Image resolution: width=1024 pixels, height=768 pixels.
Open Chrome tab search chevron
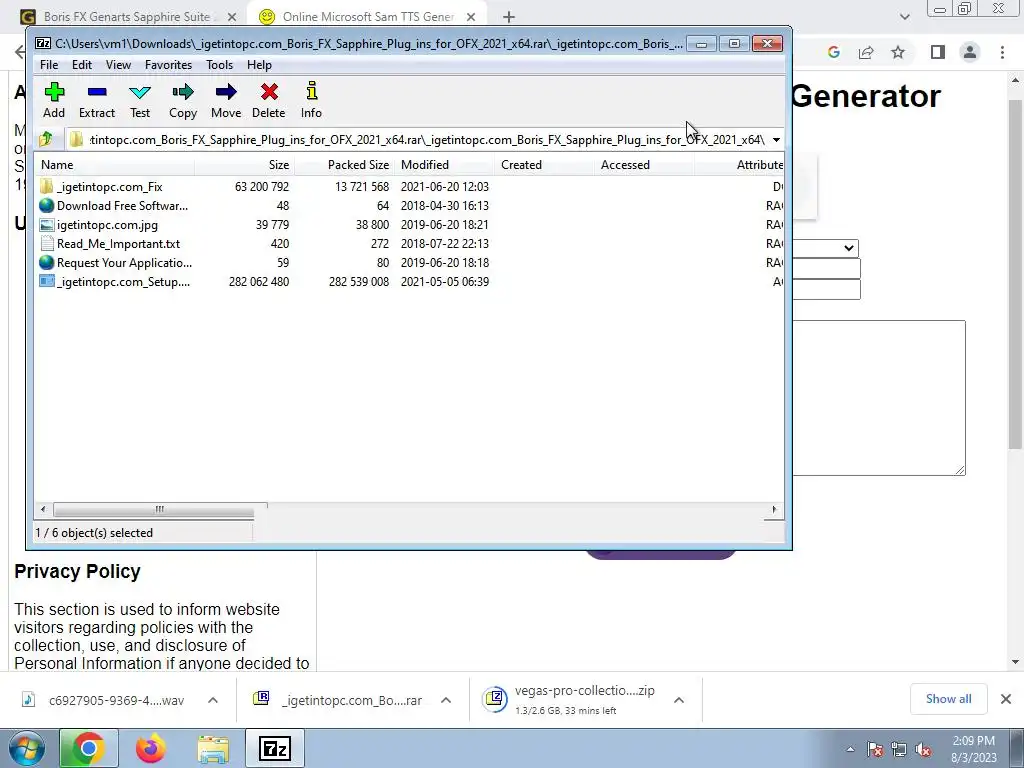point(904,17)
